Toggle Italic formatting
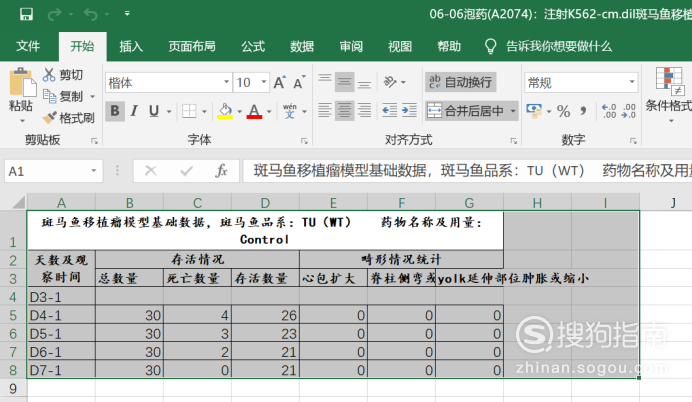The image size is (692, 402). 134,111
